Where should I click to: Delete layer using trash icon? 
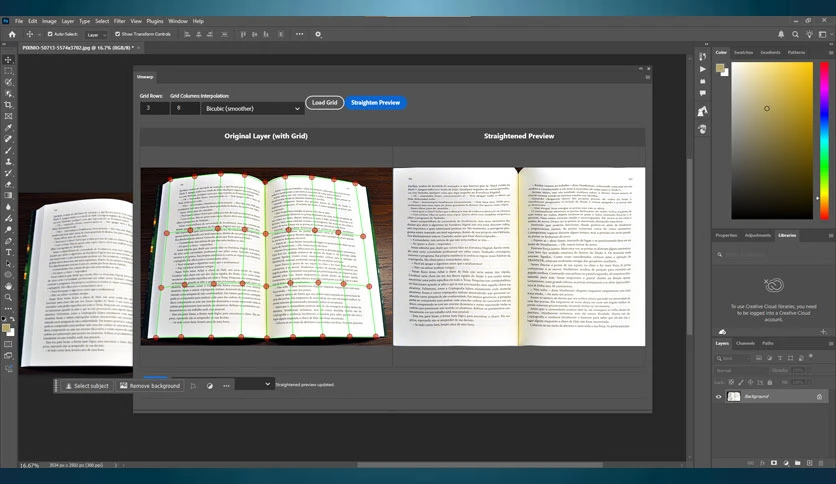coord(821,463)
